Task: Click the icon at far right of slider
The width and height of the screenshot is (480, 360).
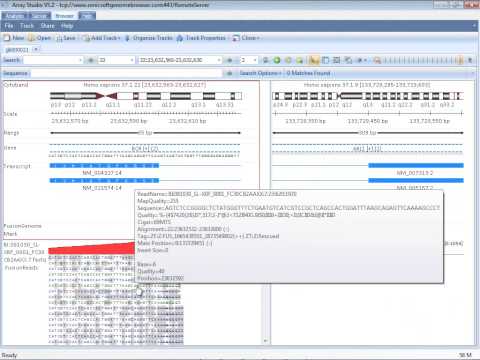Action: pyautogui.click(x=470, y=60)
